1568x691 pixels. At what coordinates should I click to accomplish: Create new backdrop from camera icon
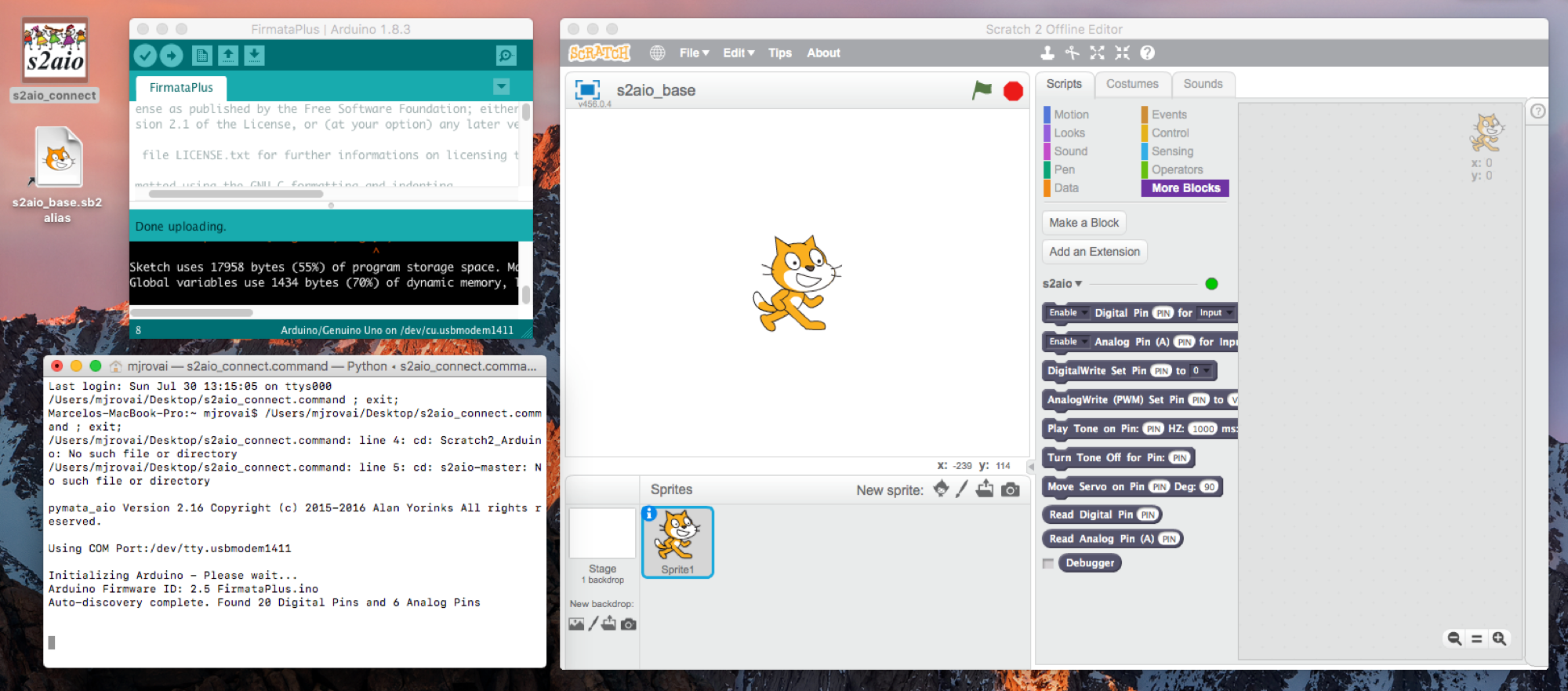coord(628,624)
